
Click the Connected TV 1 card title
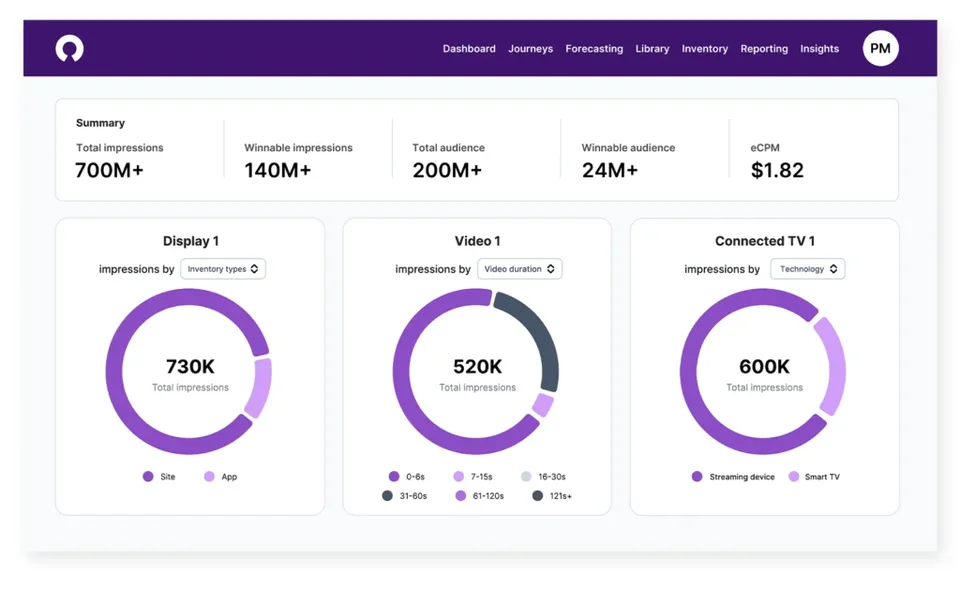click(765, 241)
